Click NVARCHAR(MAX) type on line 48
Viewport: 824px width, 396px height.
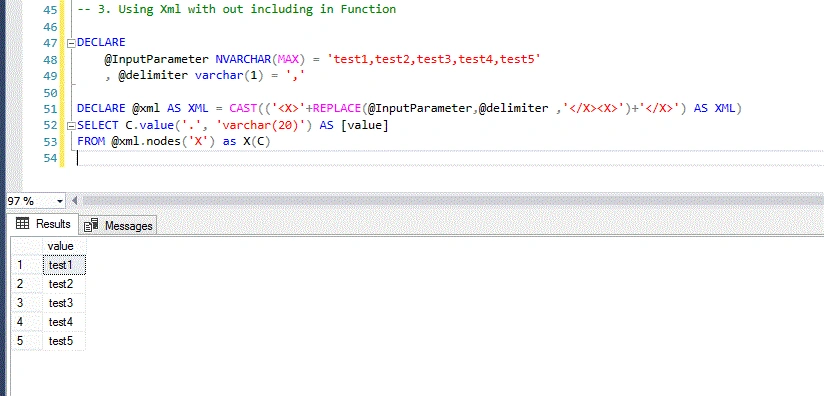[x=260, y=59]
